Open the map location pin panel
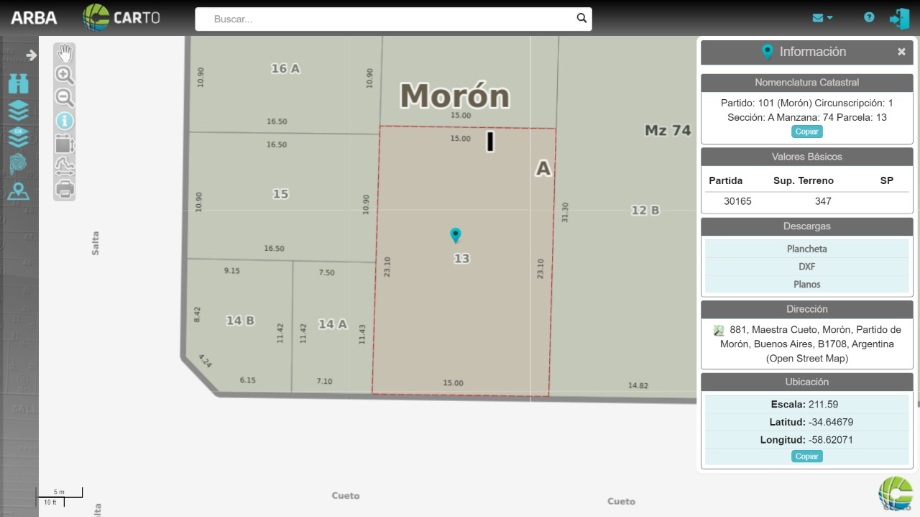This screenshot has width=920, height=517. [18, 191]
